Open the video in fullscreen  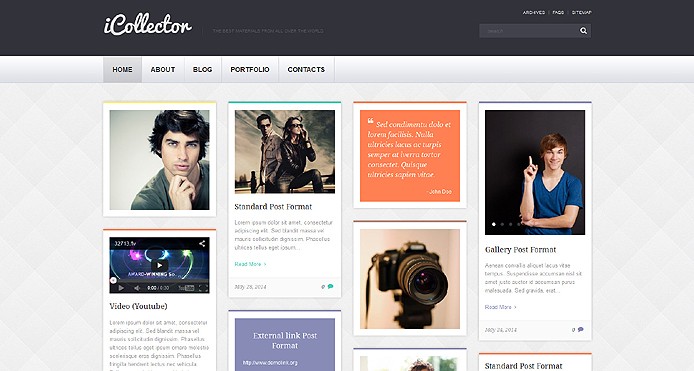(x=203, y=288)
